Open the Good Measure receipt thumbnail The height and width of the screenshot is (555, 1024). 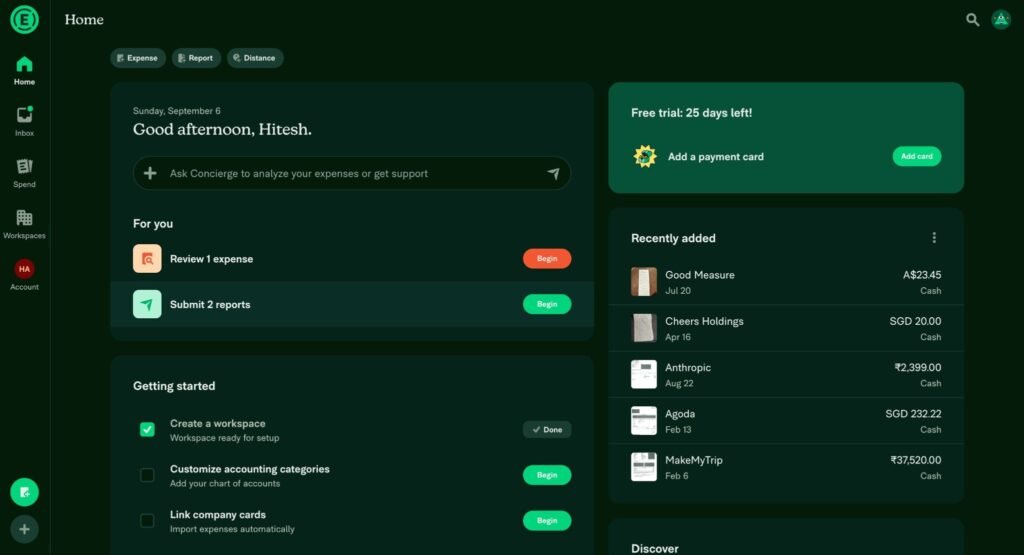point(644,281)
